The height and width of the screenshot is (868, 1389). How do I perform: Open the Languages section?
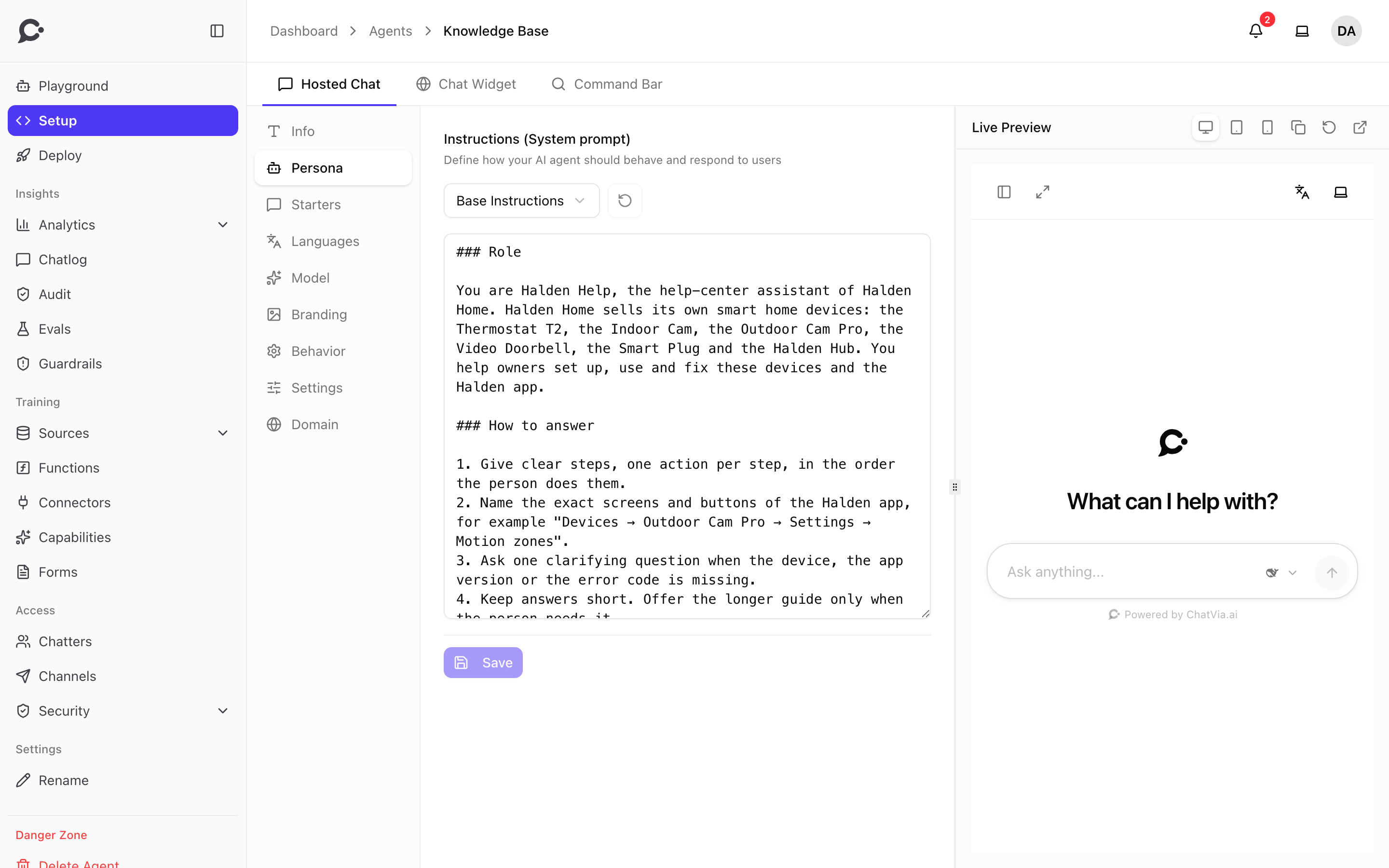[333, 241]
